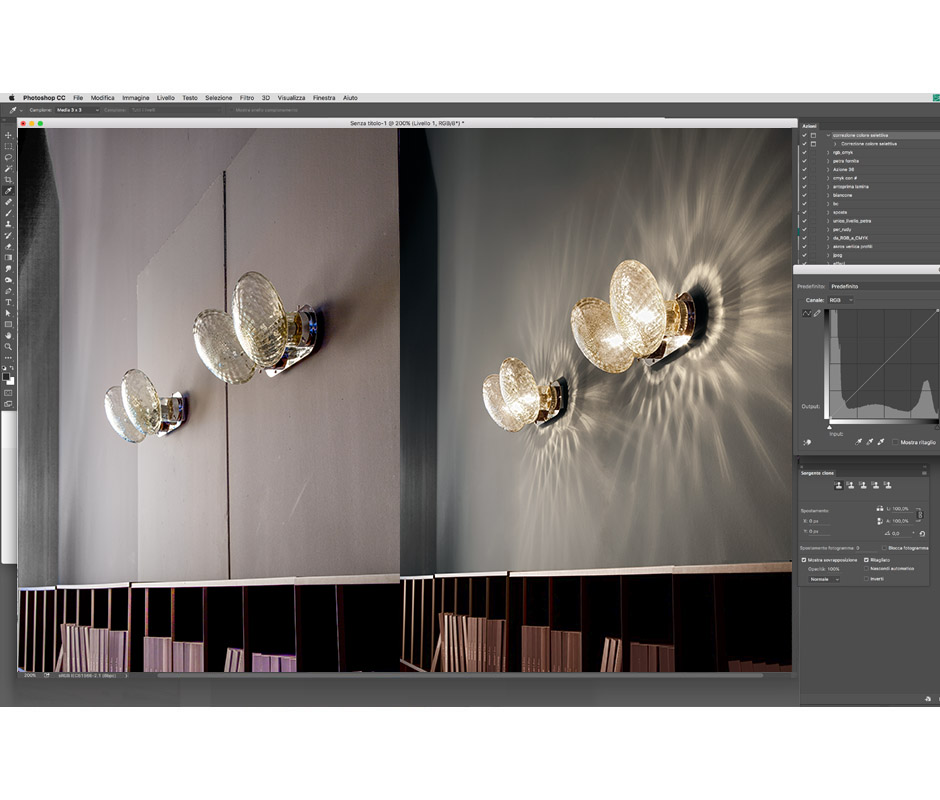The image size is (940, 800).
Task: Open the Normale blend mode dropdown
Action: pyautogui.click(x=824, y=578)
